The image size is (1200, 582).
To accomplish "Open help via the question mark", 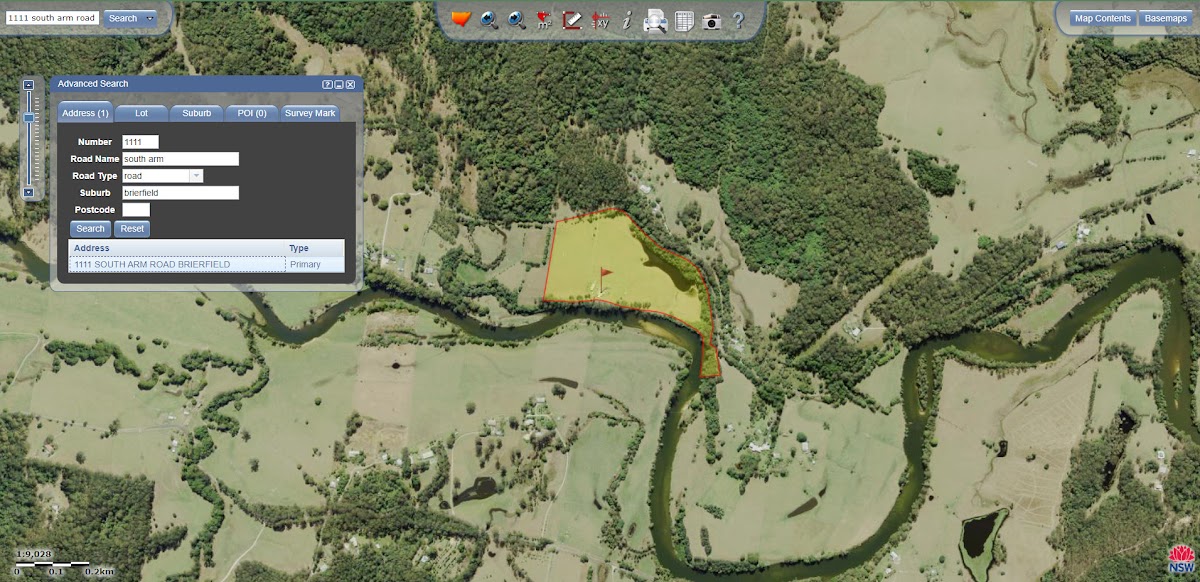I will point(738,19).
